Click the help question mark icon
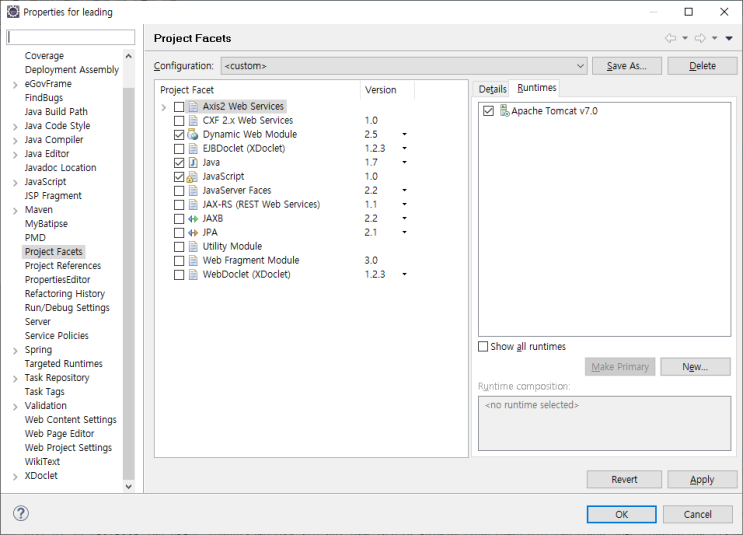Screen dimensions: 743x535 coord(21,513)
